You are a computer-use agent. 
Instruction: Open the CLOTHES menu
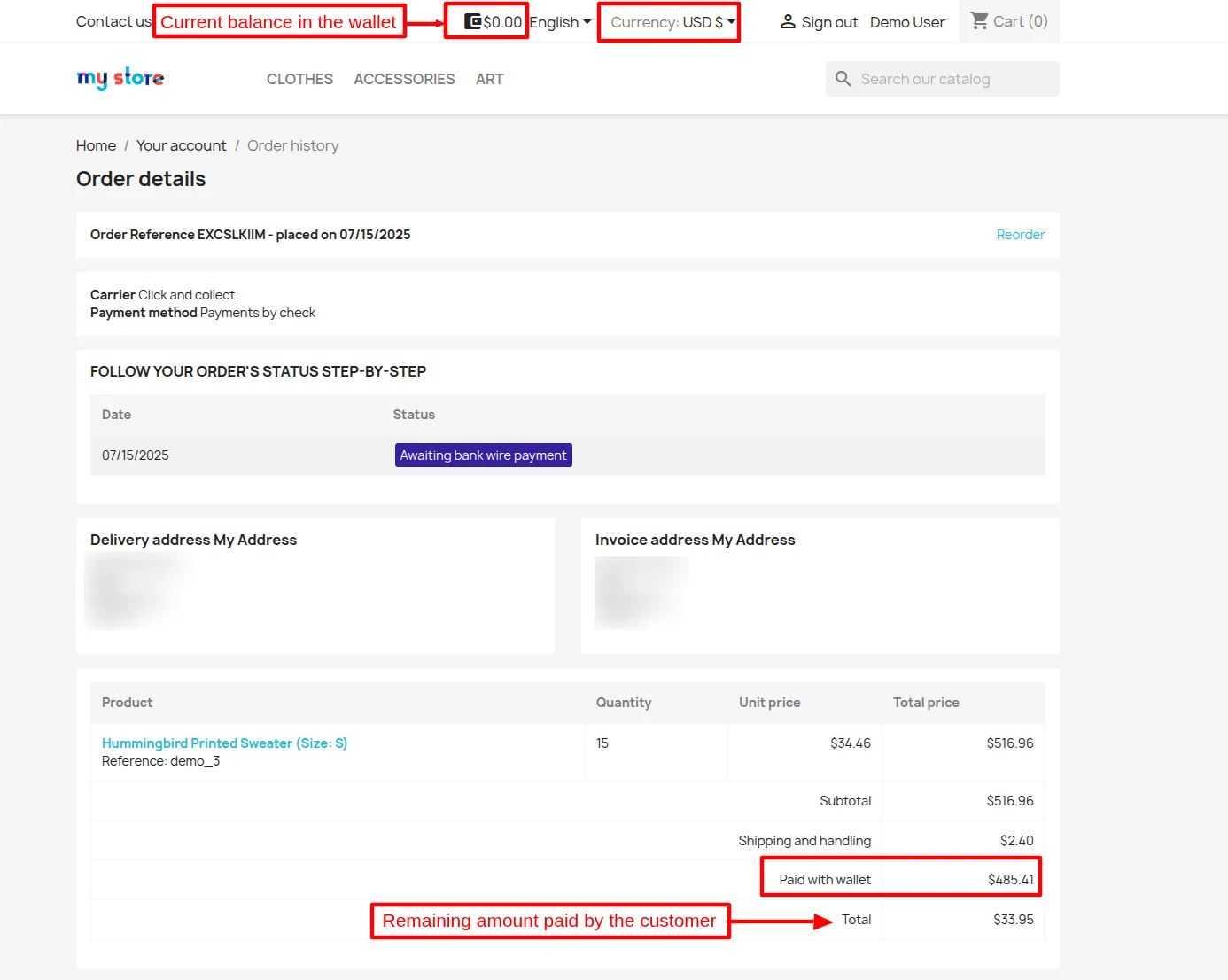click(299, 79)
